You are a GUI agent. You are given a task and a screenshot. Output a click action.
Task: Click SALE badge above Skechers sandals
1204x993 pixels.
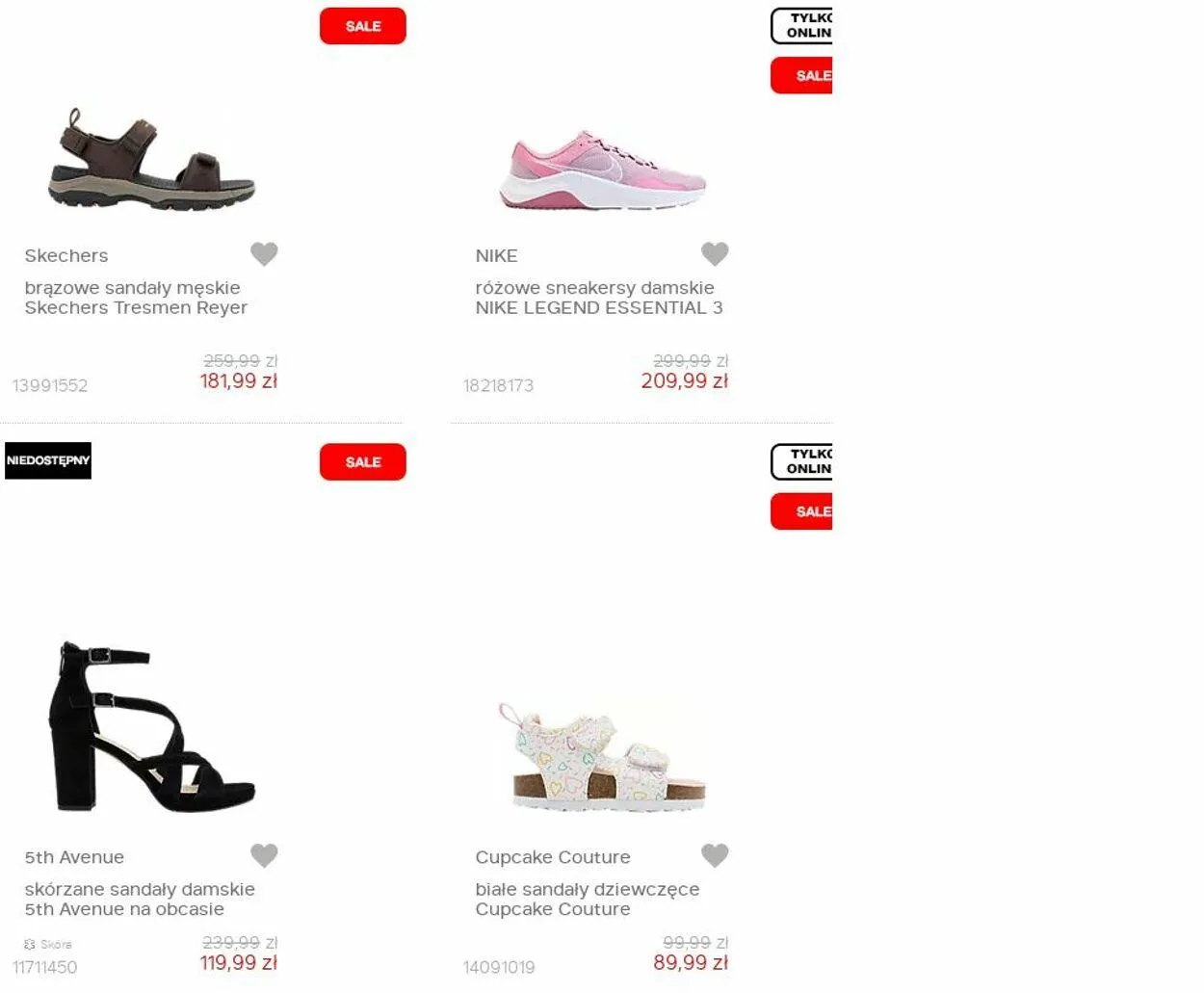coord(363,26)
